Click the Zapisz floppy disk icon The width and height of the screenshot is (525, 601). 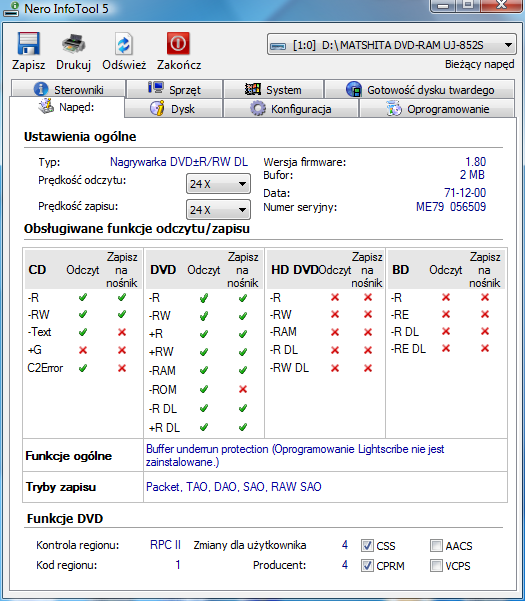click(28, 44)
